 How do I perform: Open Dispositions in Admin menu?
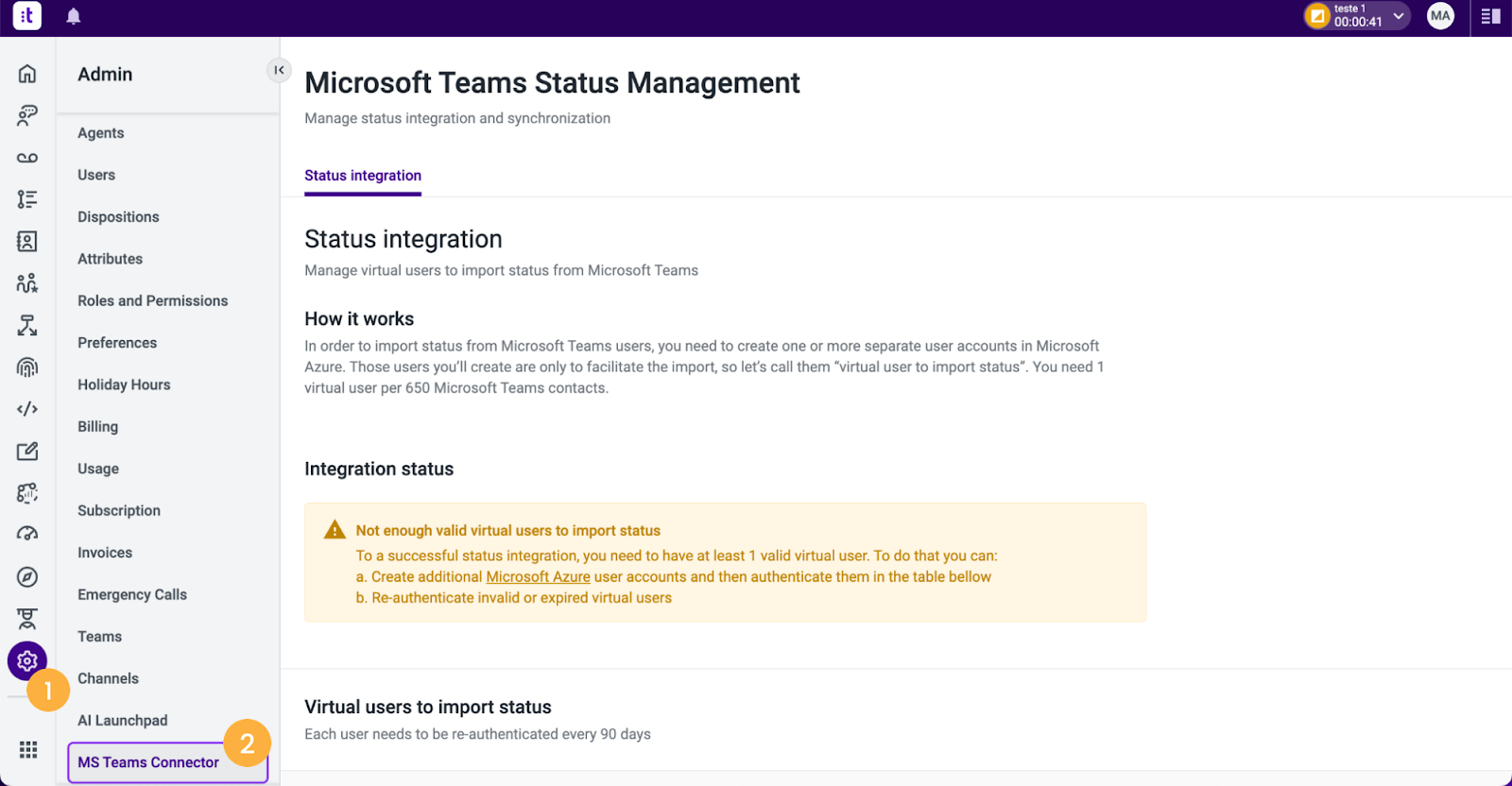(118, 216)
